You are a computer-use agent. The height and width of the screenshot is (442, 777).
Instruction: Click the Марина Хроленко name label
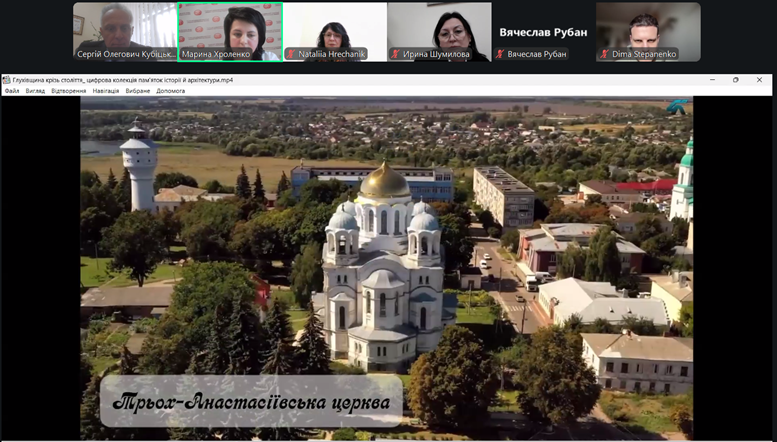point(216,54)
